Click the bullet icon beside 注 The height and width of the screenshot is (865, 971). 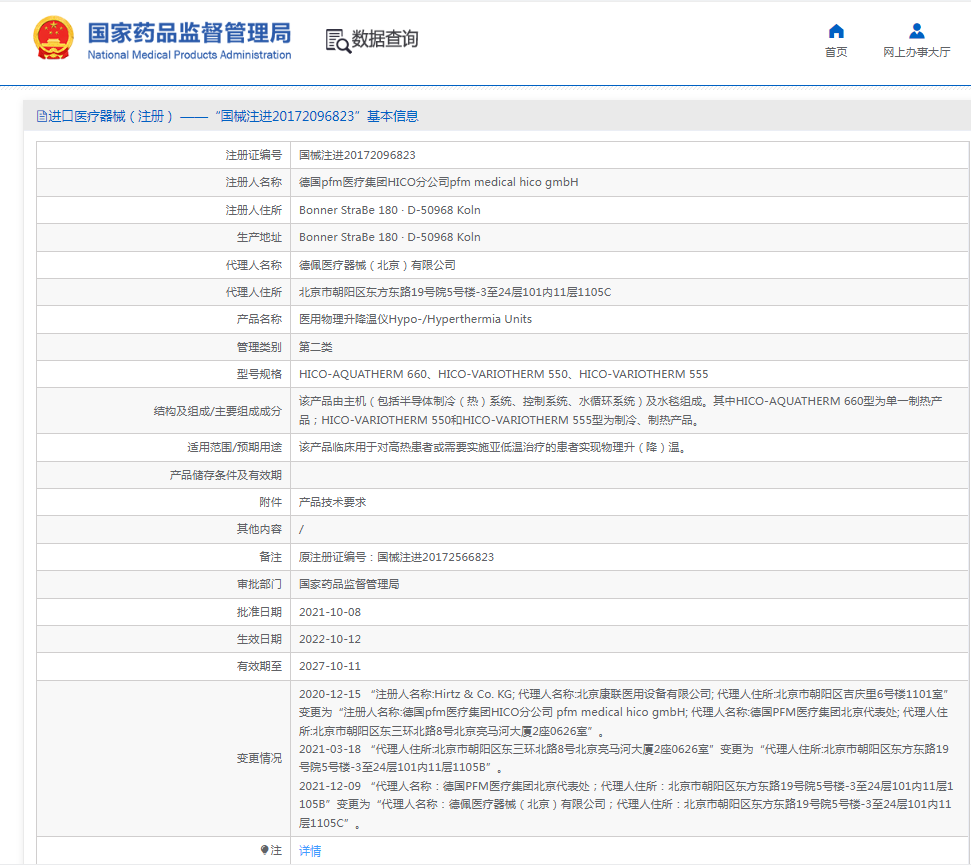pos(264,850)
